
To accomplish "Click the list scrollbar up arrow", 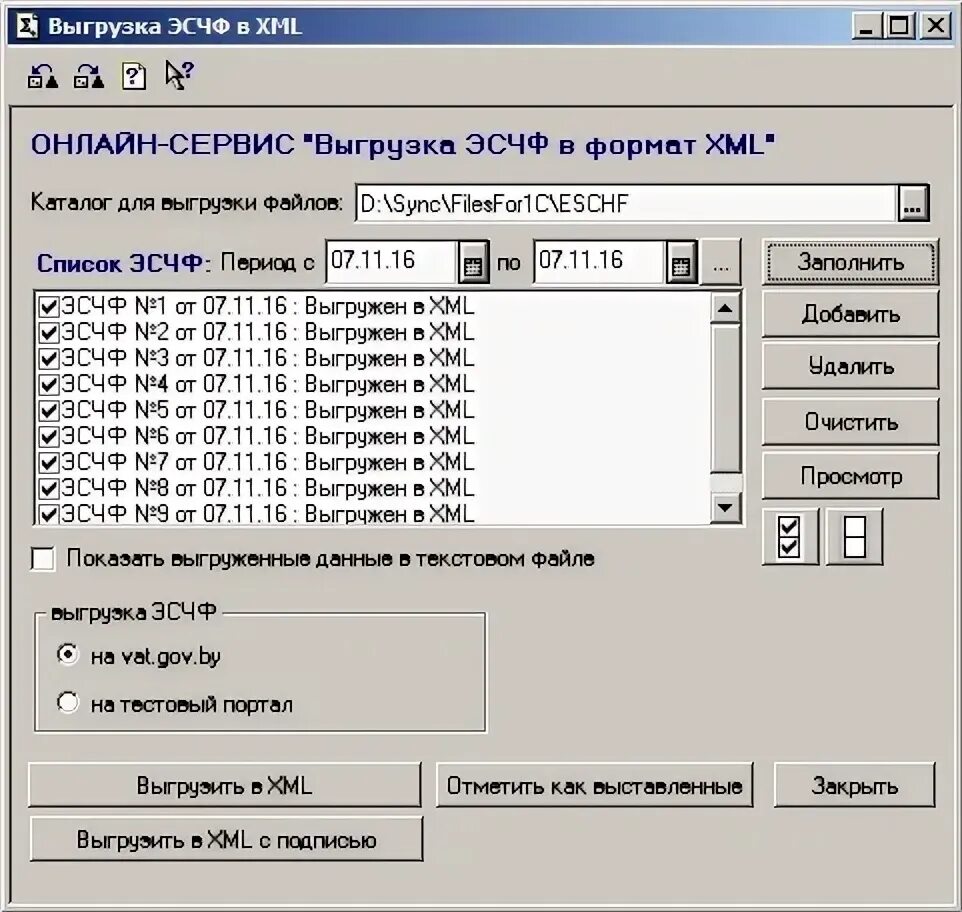I will [x=725, y=308].
